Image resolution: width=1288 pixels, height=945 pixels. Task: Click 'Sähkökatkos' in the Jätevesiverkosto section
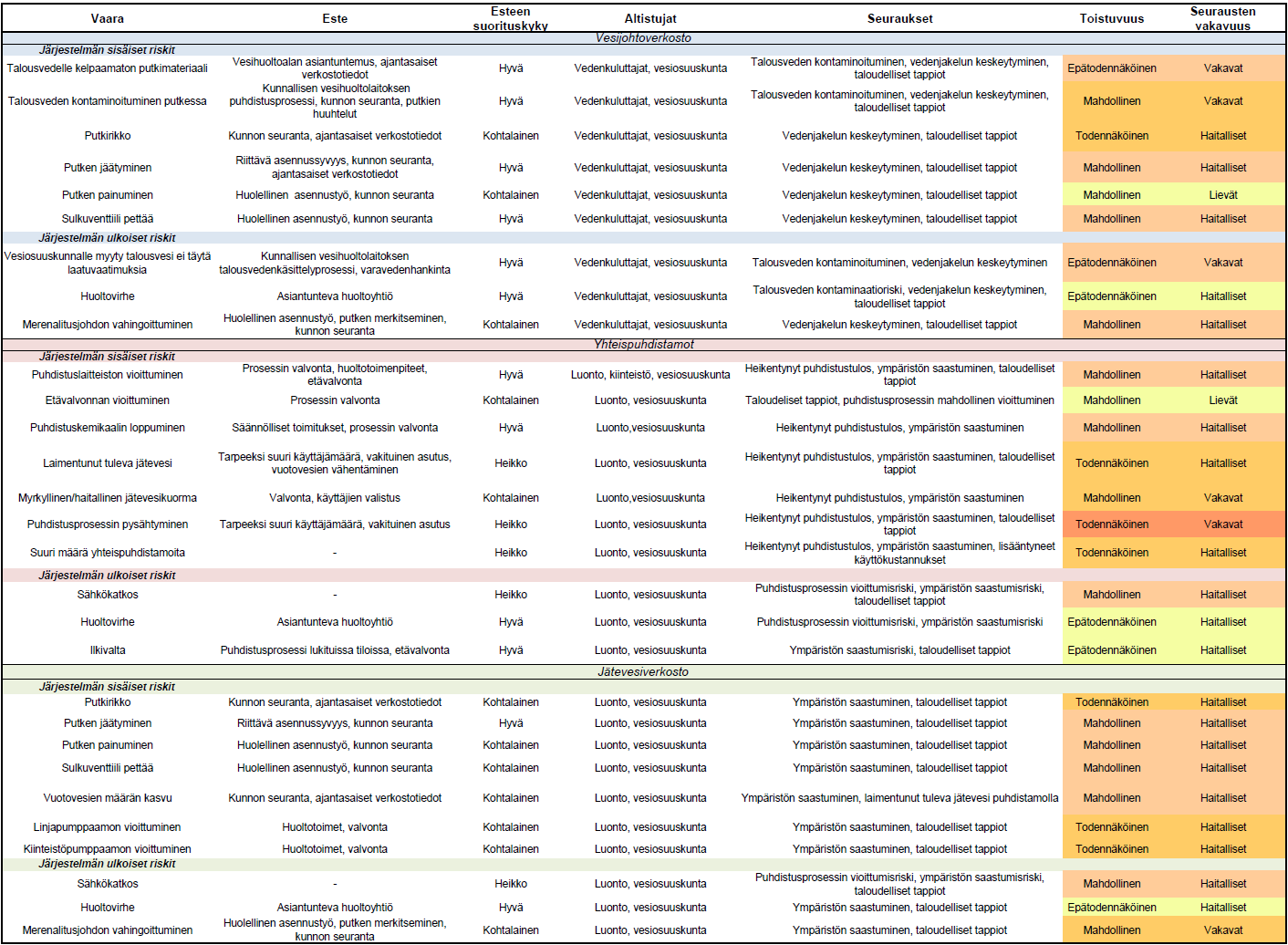click(x=108, y=884)
